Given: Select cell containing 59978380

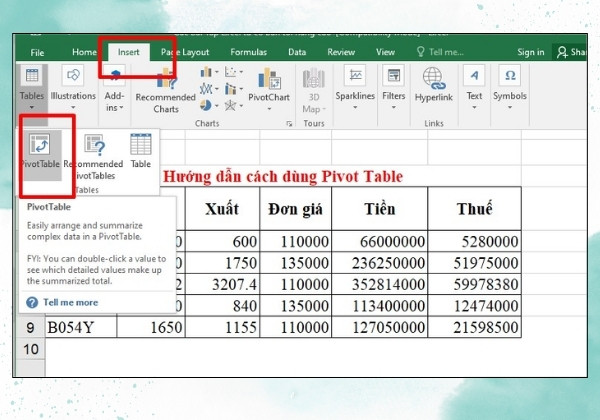Looking at the screenshot, I should 474,284.
